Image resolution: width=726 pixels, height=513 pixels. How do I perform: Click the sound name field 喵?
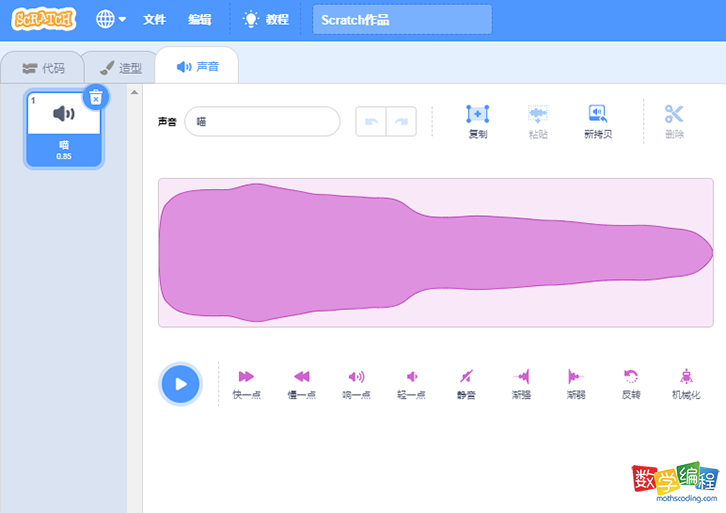(262, 121)
